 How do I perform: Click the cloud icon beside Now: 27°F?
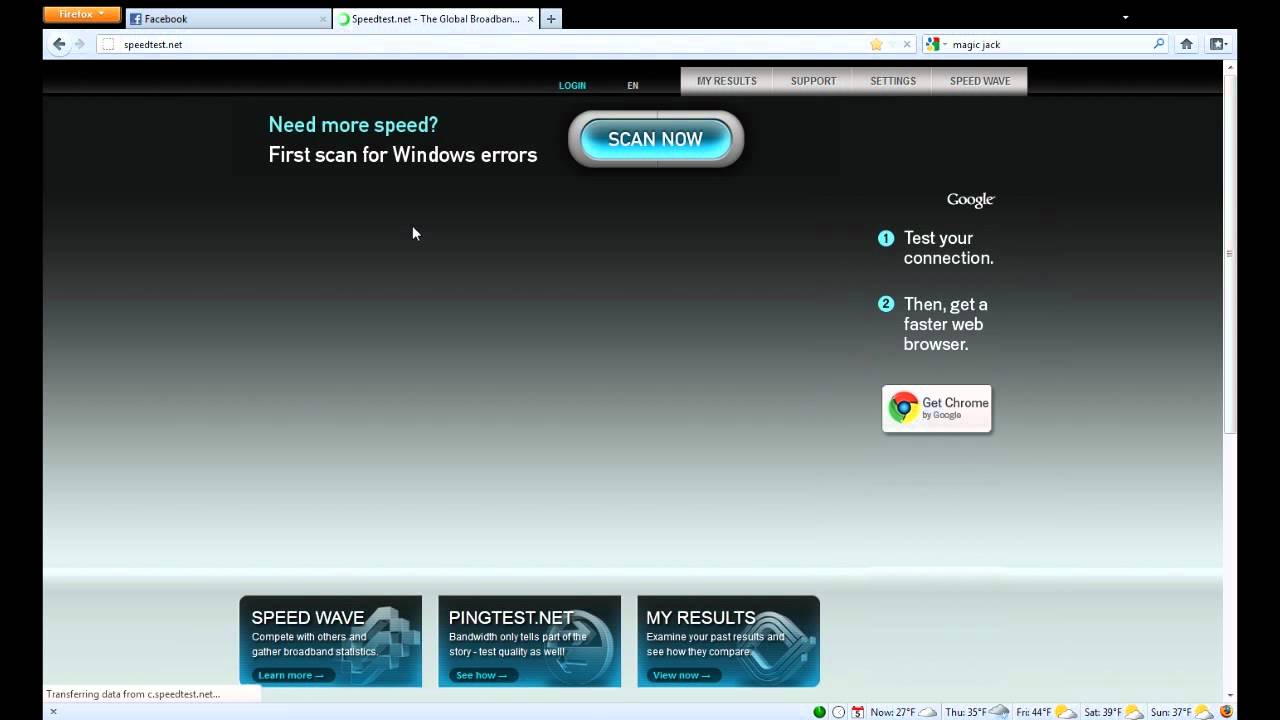click(928, 712)
